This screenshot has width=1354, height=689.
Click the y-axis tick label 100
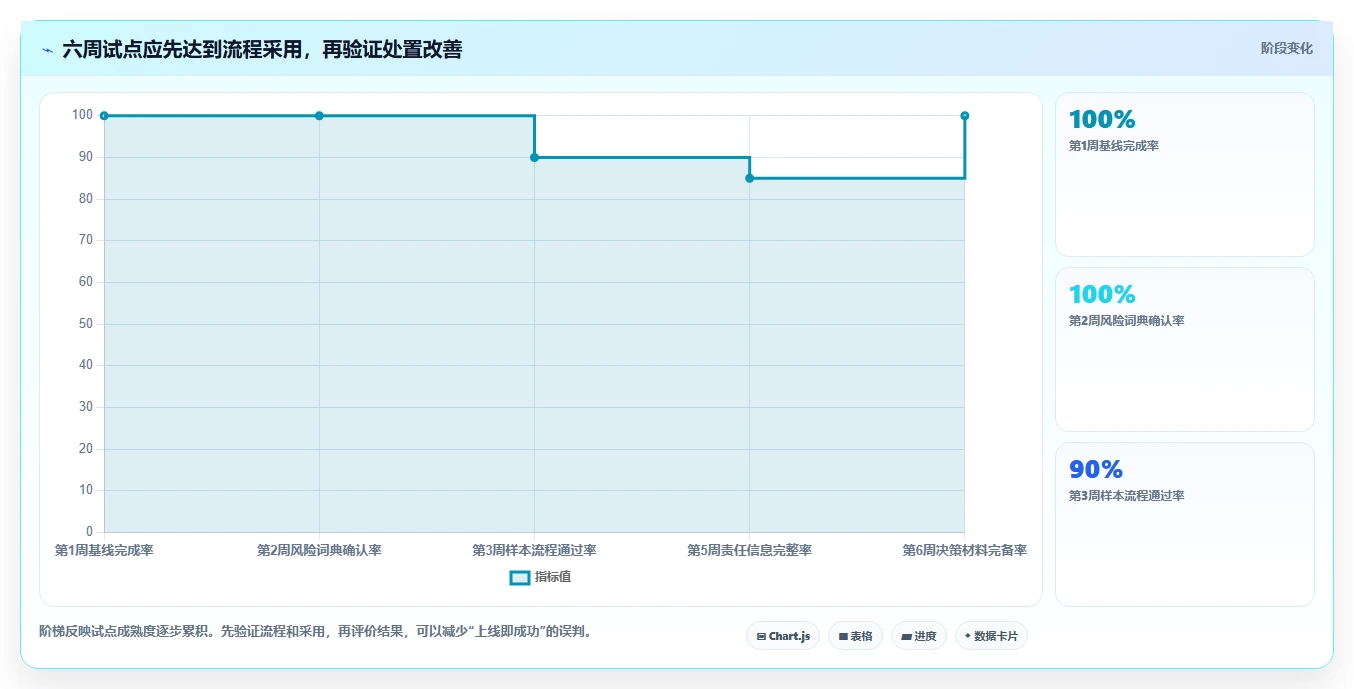pyautogui.click(x=82, y=115)
